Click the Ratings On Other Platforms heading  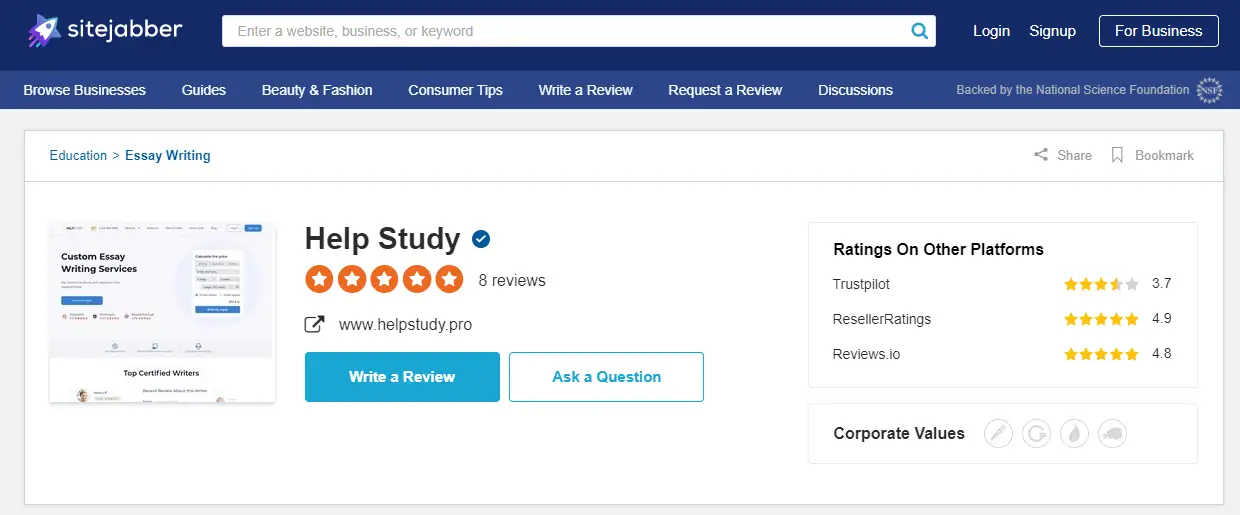938,249
